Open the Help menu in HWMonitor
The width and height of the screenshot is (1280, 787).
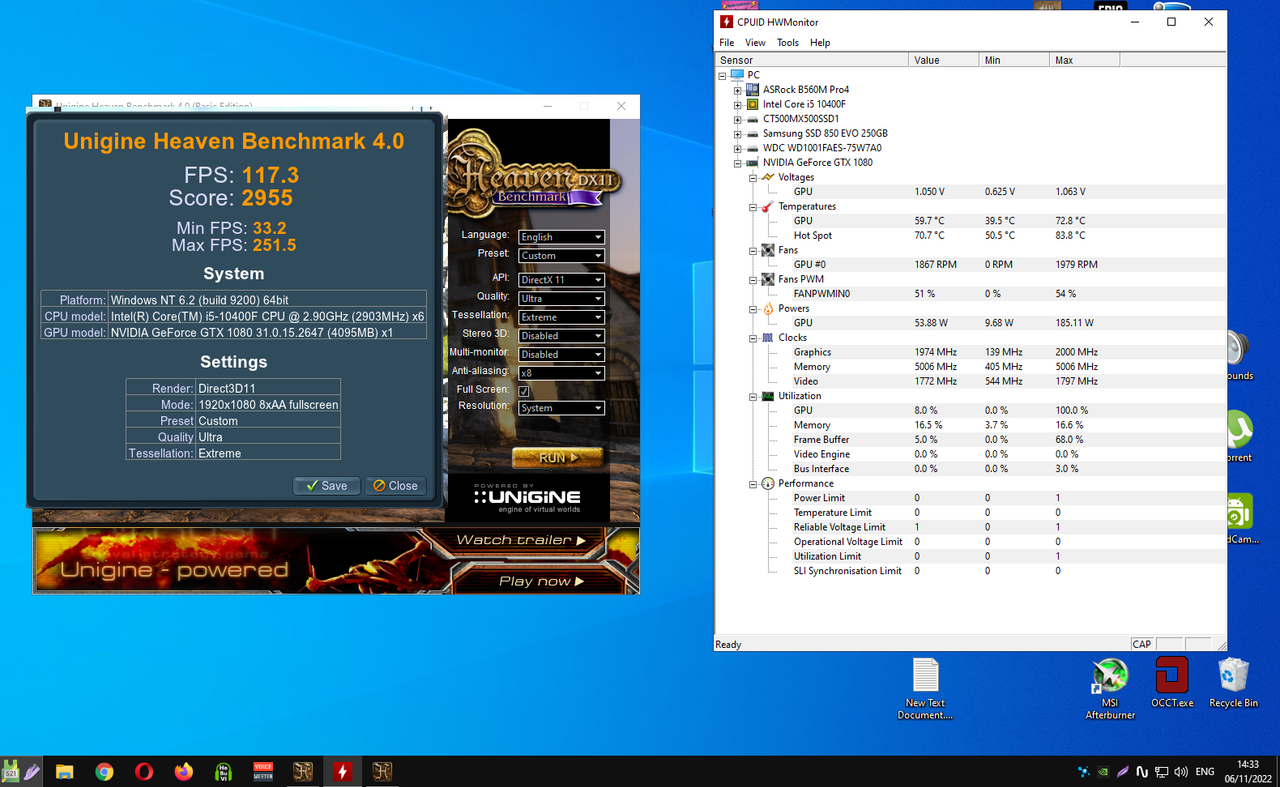pyautogui.click(x=820, y=43)
